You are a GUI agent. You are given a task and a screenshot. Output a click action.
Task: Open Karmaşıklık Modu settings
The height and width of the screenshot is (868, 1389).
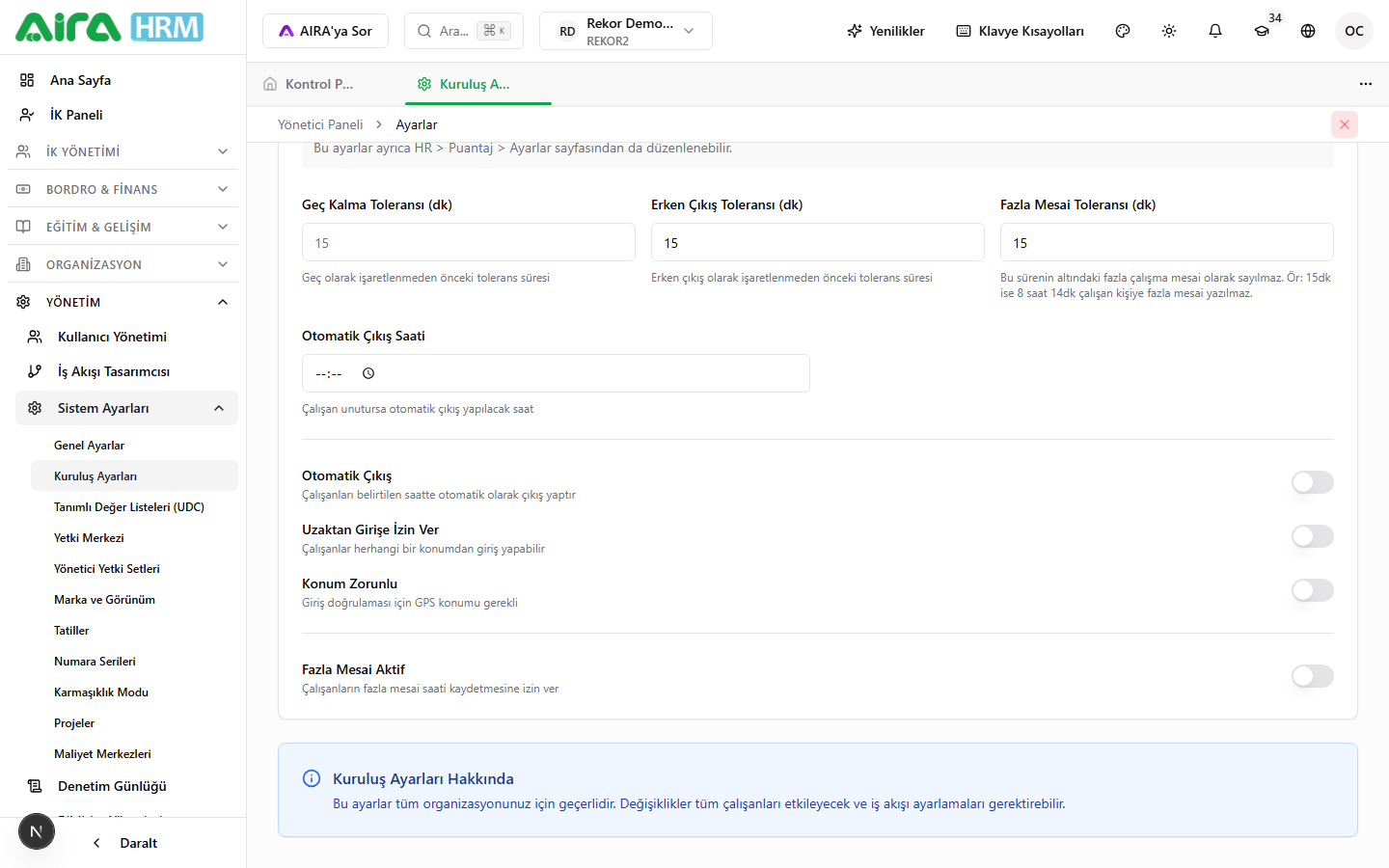134,692
